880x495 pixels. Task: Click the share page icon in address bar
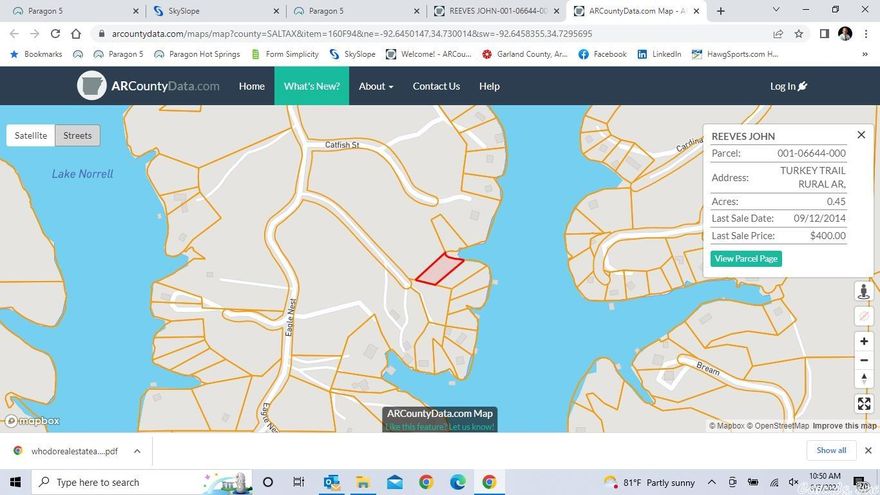[778, 34]
